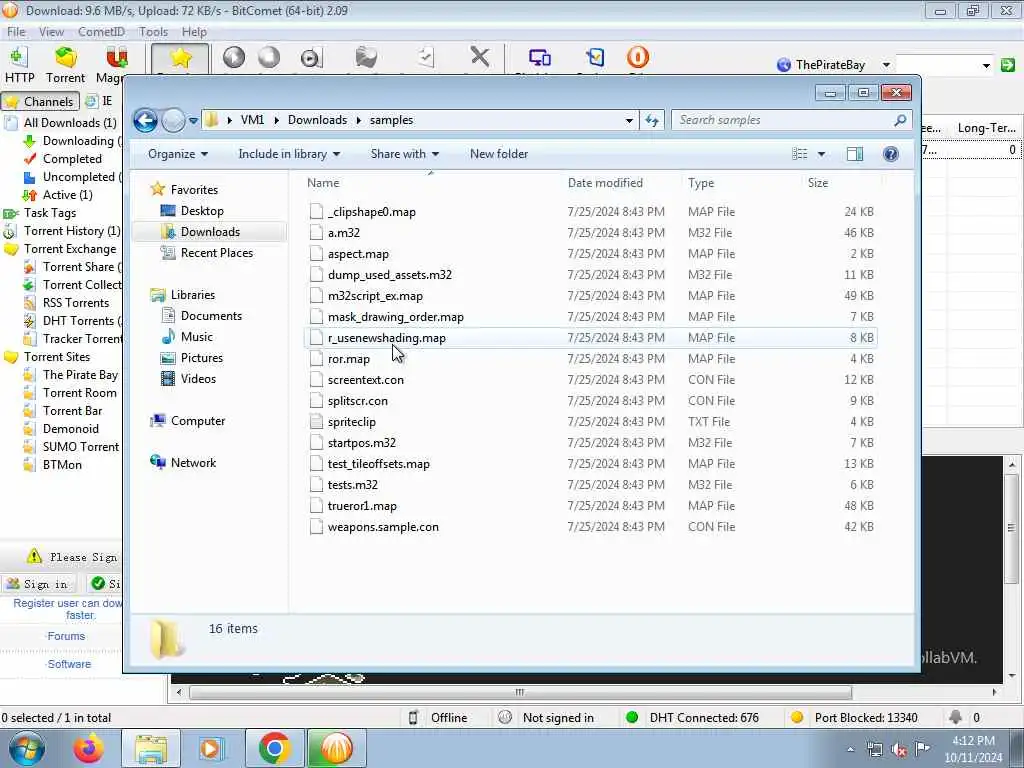Click BitComet horizontal scrollbar thumb
This screenshot has width=1024, height=768.
pos(519,692)
